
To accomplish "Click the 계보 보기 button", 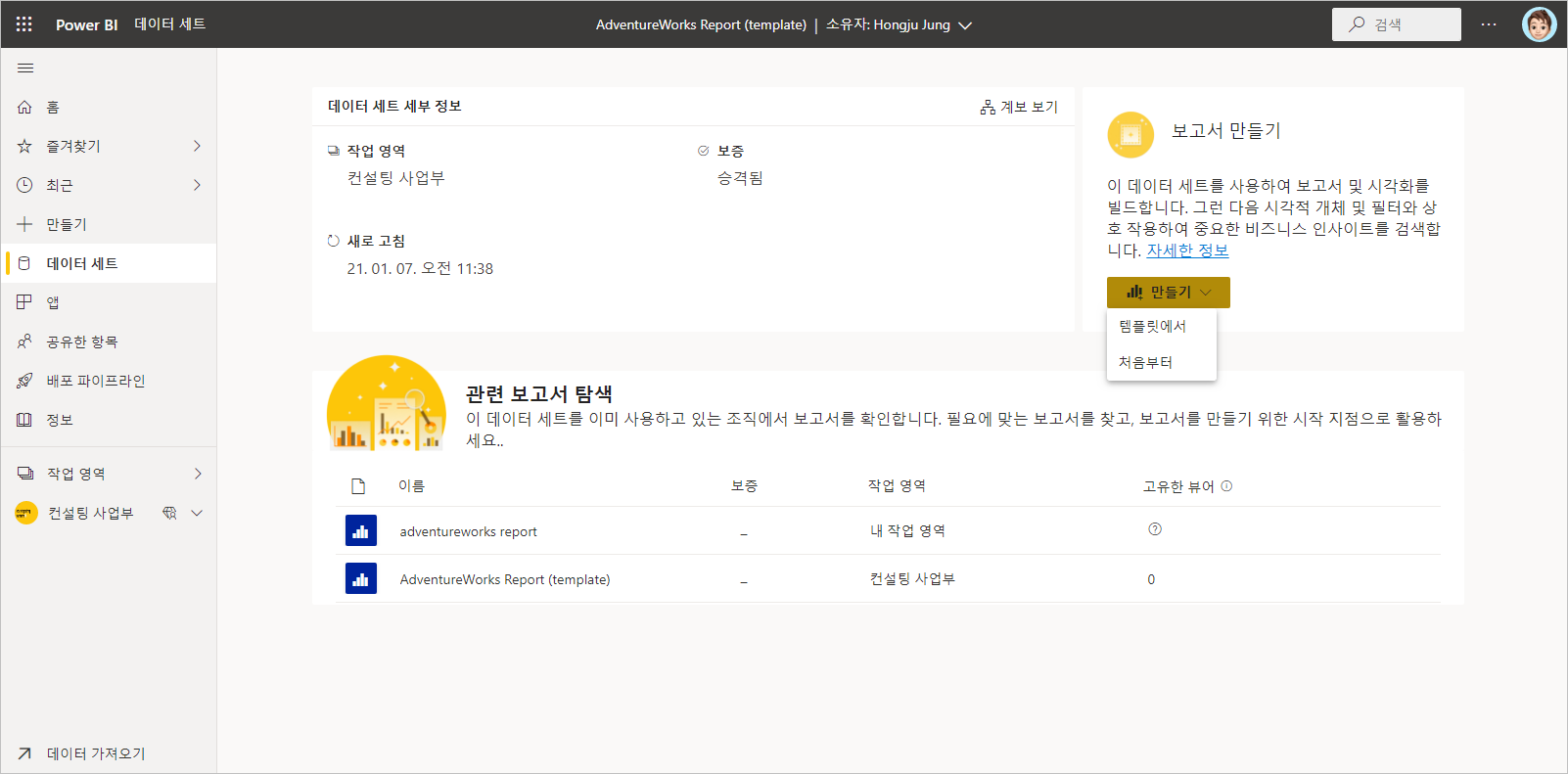I will pos(1019,107).
